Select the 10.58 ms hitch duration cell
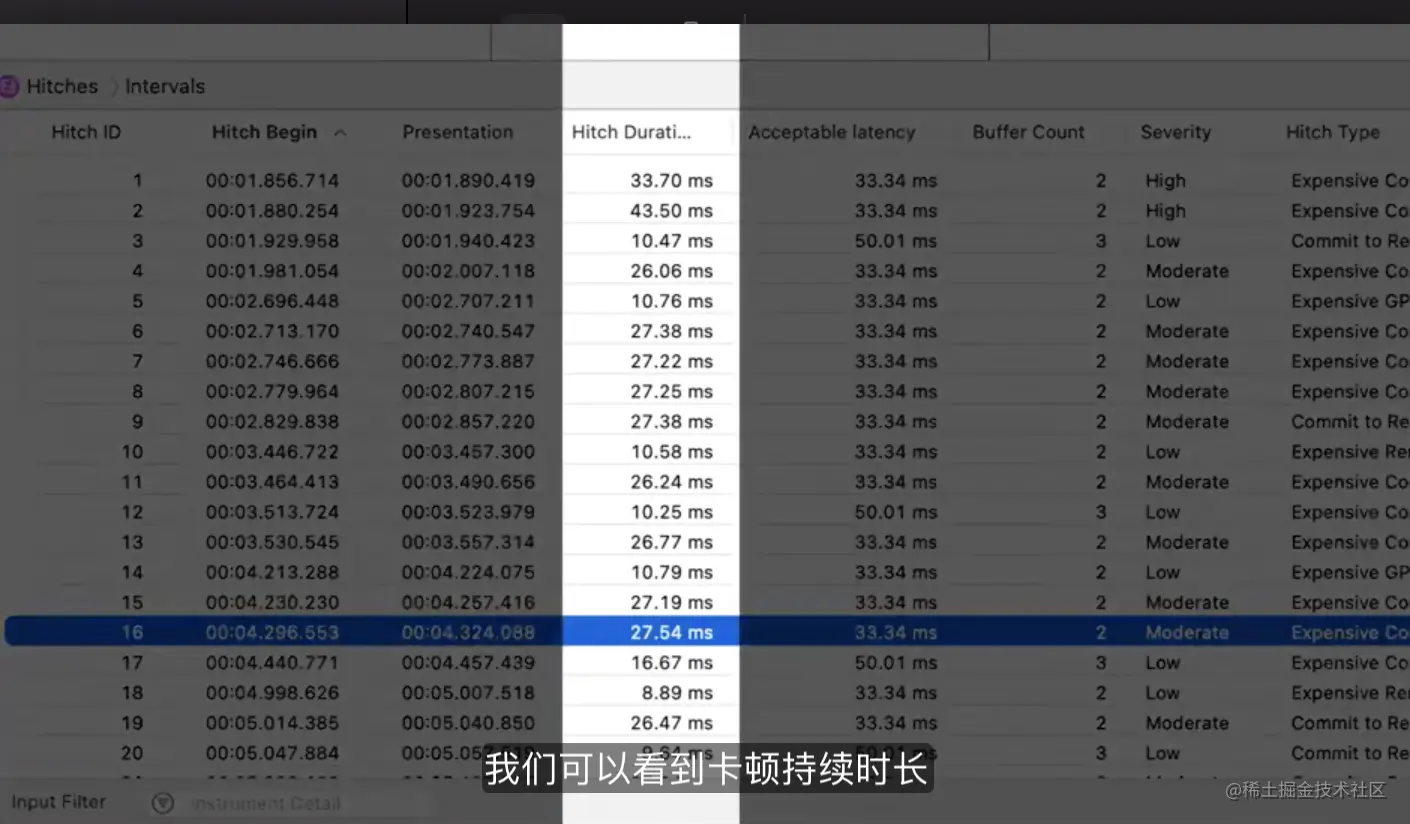This screenshot has height=824, width=1410. pos(671,452)
